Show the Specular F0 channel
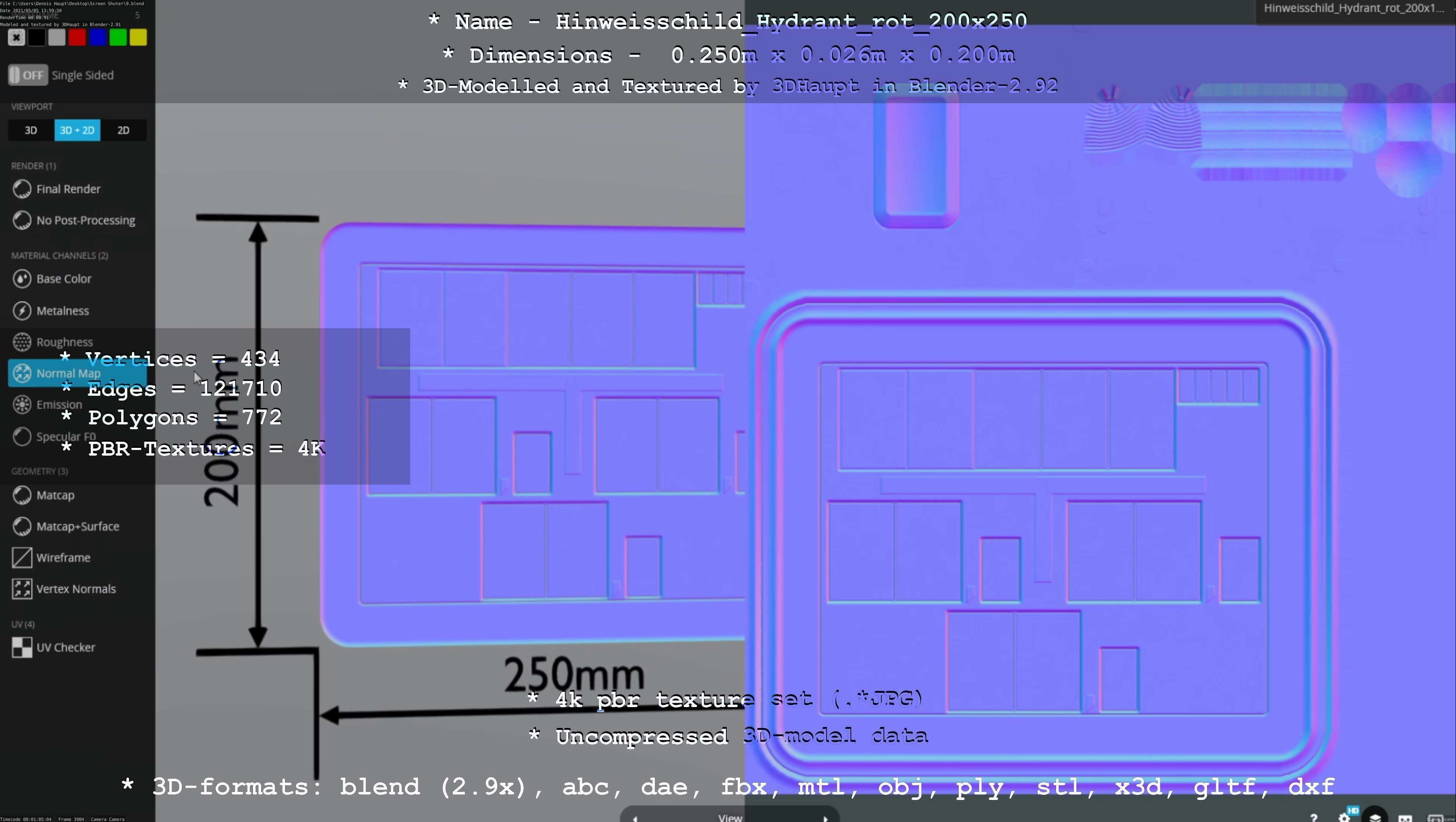The image size is (1456, 822). [x=54, y=436]
